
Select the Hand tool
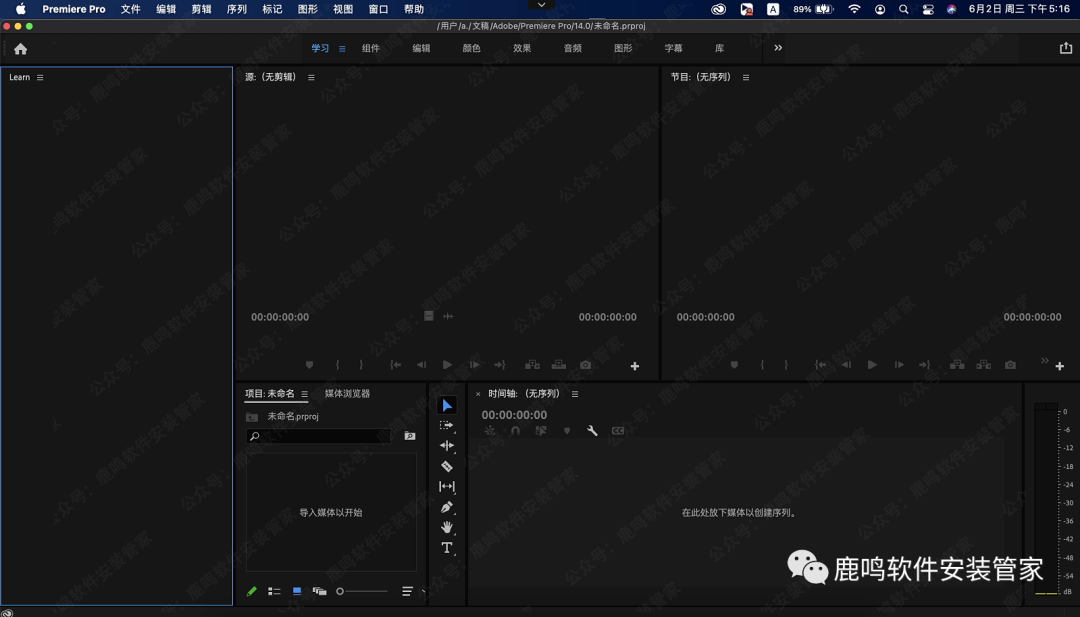(x=447, y=527)
